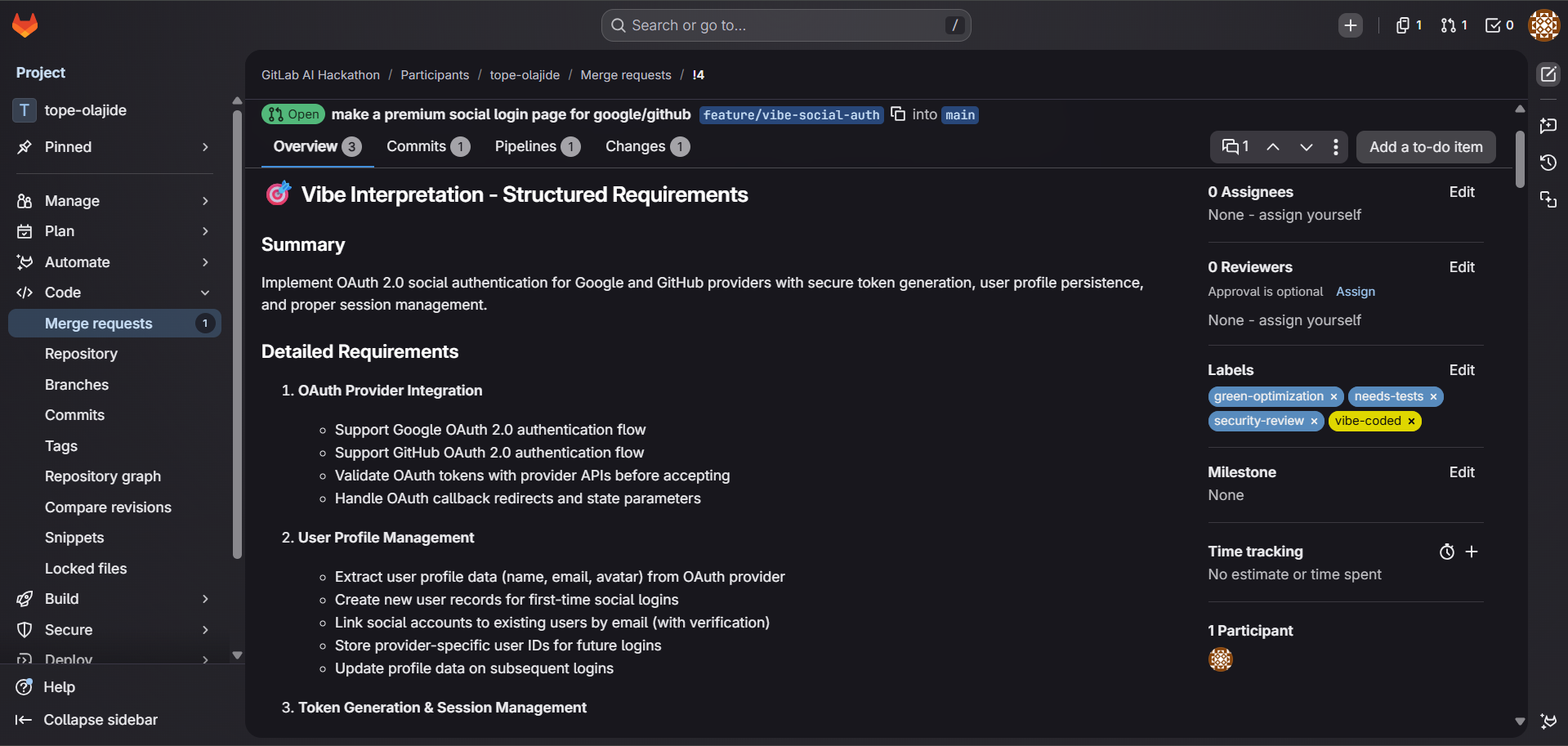Image resolution: width=1568 pixels, height=746 pixels.
Task: Switch to the Commits tab
Action: tap(428, 147)
